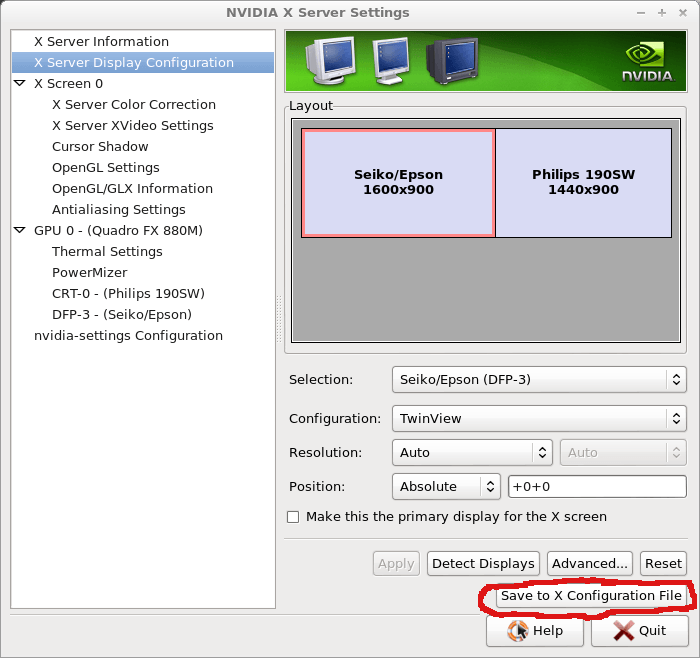Open the Selection display dropdown
This screenshot has width=700, height=658.
pyautogui.click(x=539, y=379)
